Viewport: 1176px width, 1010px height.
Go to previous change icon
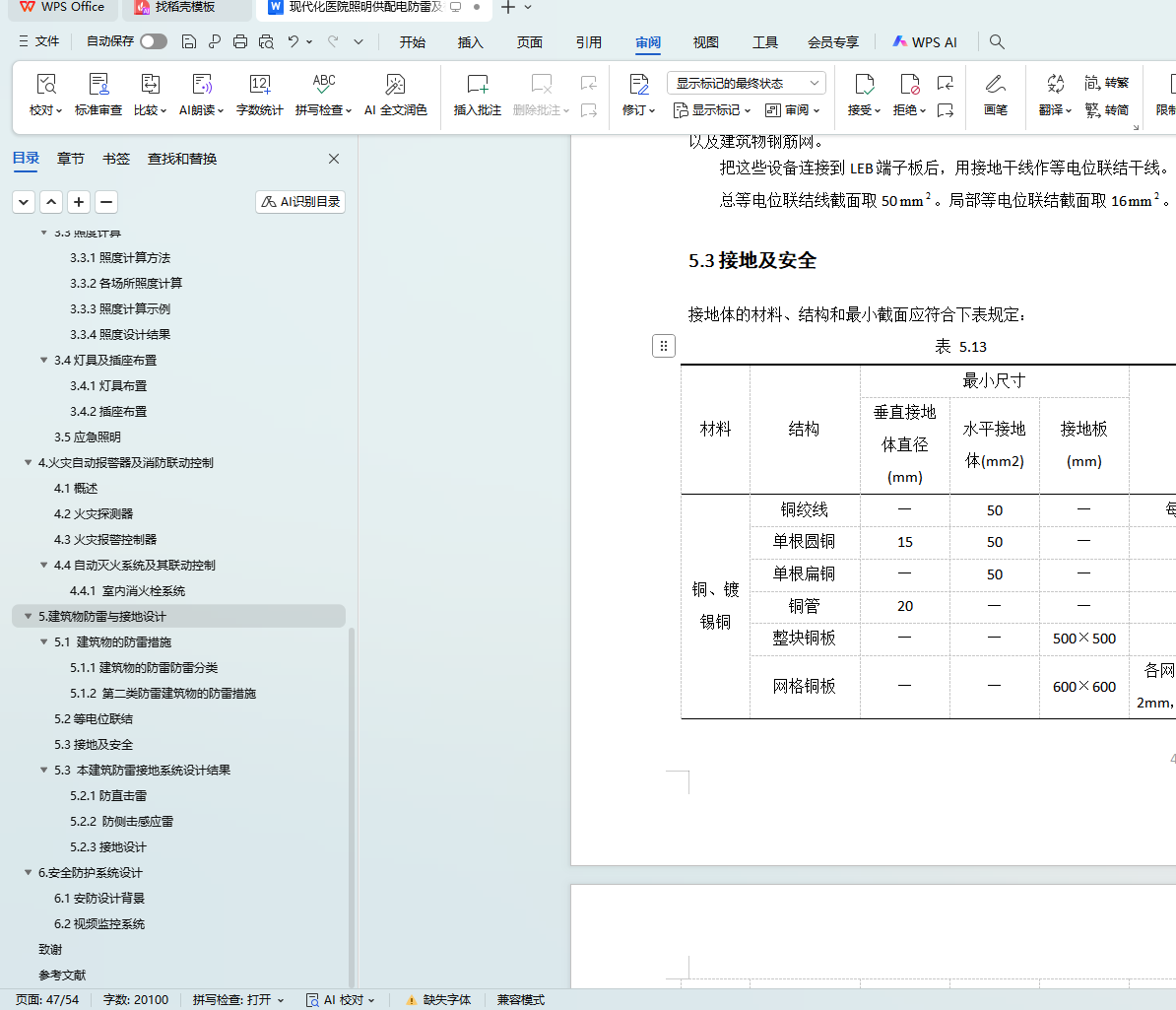click(945, 83)
